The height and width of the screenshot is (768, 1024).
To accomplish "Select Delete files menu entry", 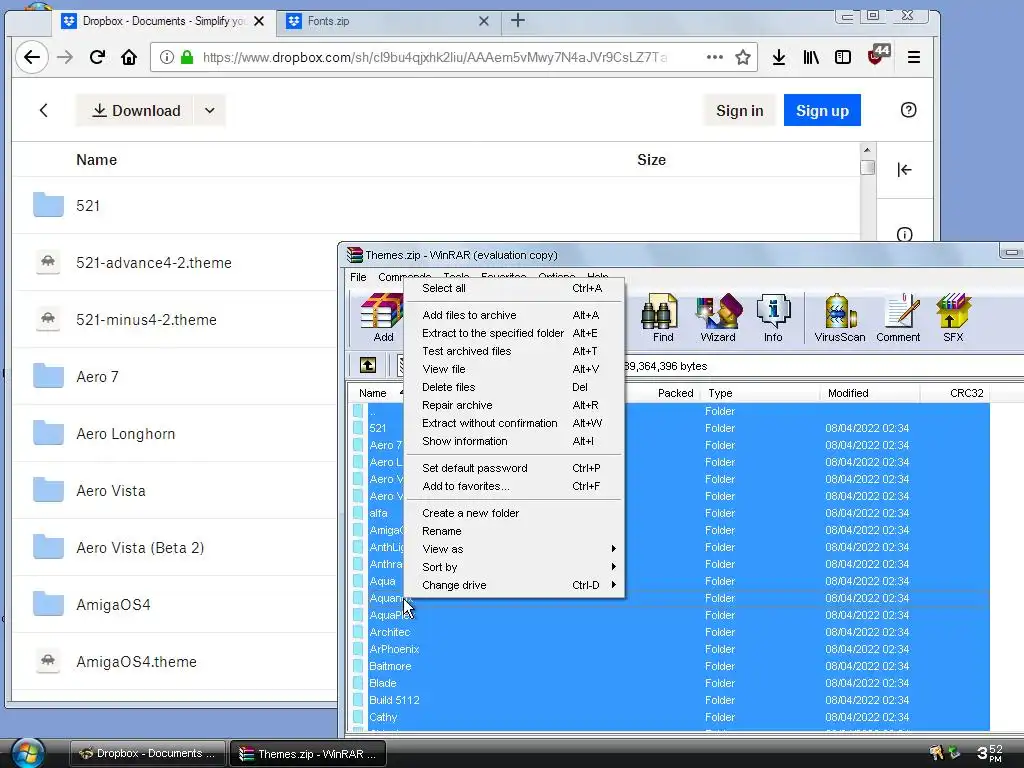I will point(513,387).
